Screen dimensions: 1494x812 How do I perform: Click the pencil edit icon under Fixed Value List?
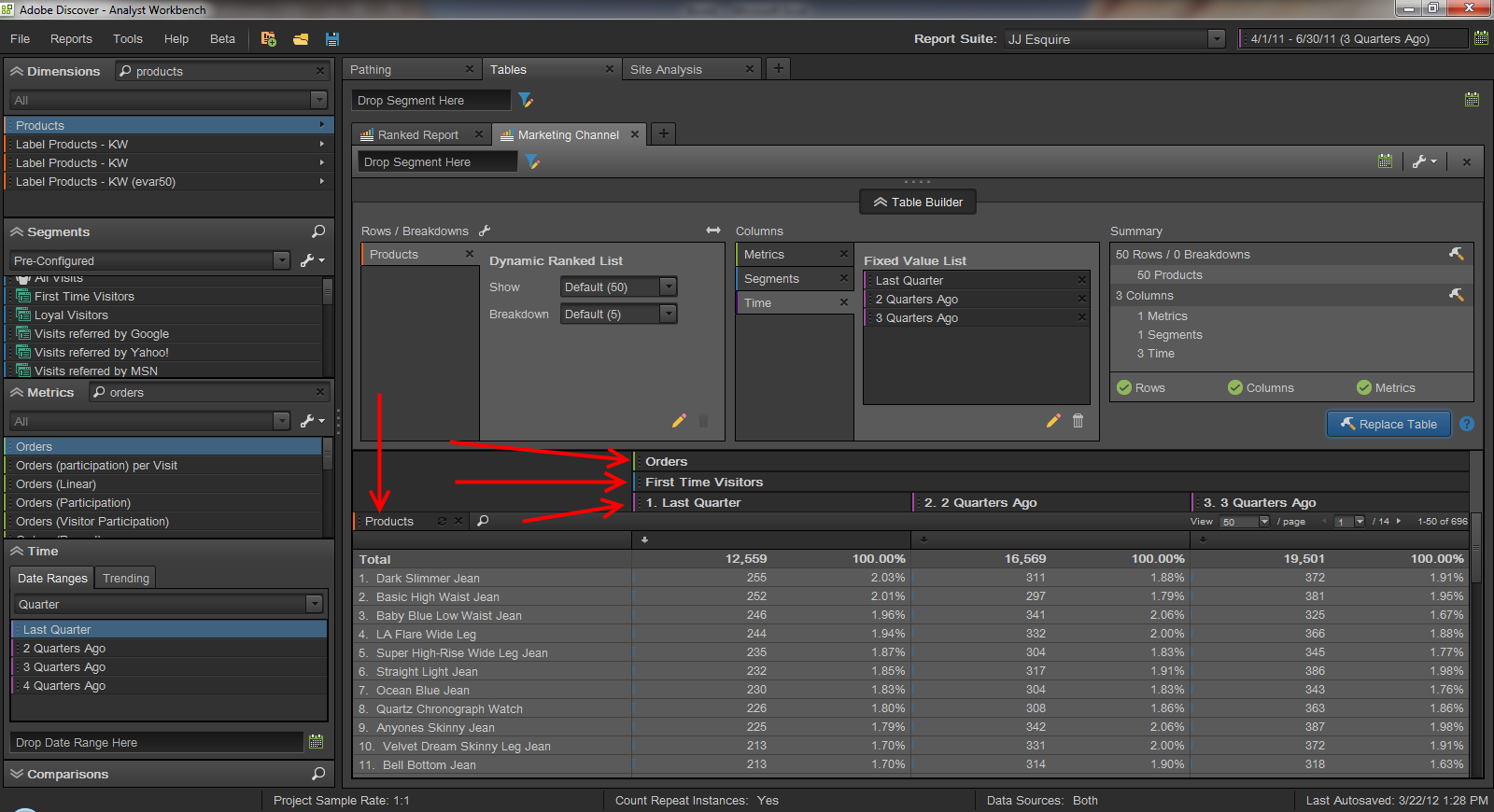(1053, 421)
